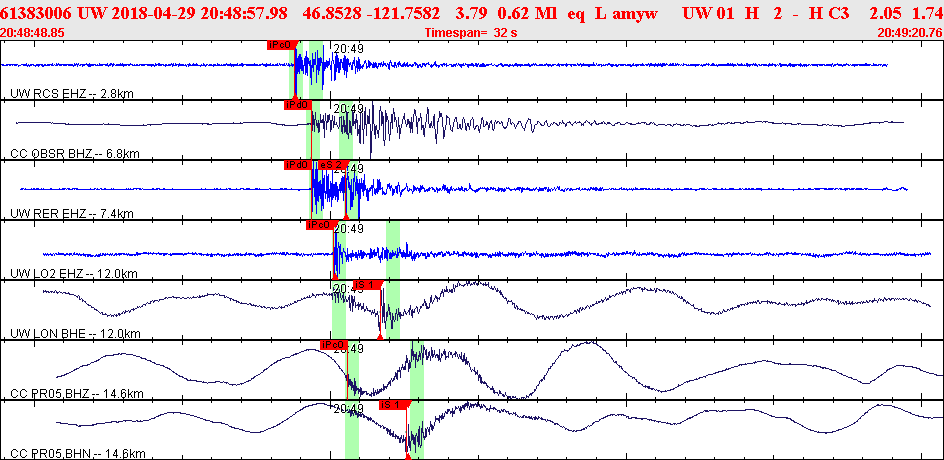Click the later green window on OBSR trace
Screen dimensions: 944x460
[346, 129]
